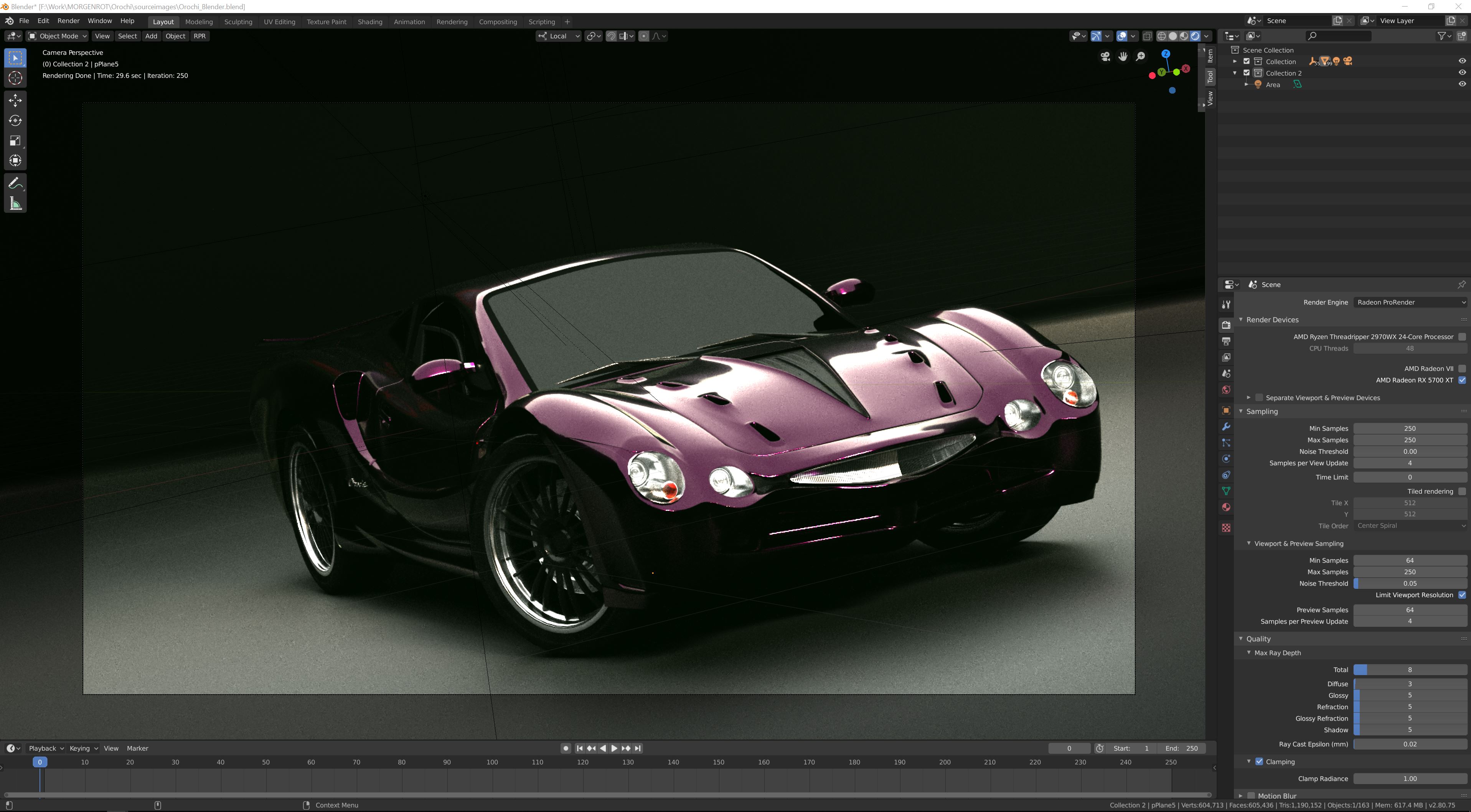Disable the Clamping checkbox
This screenshot has height=812, width=1471.
point(1259,762)
